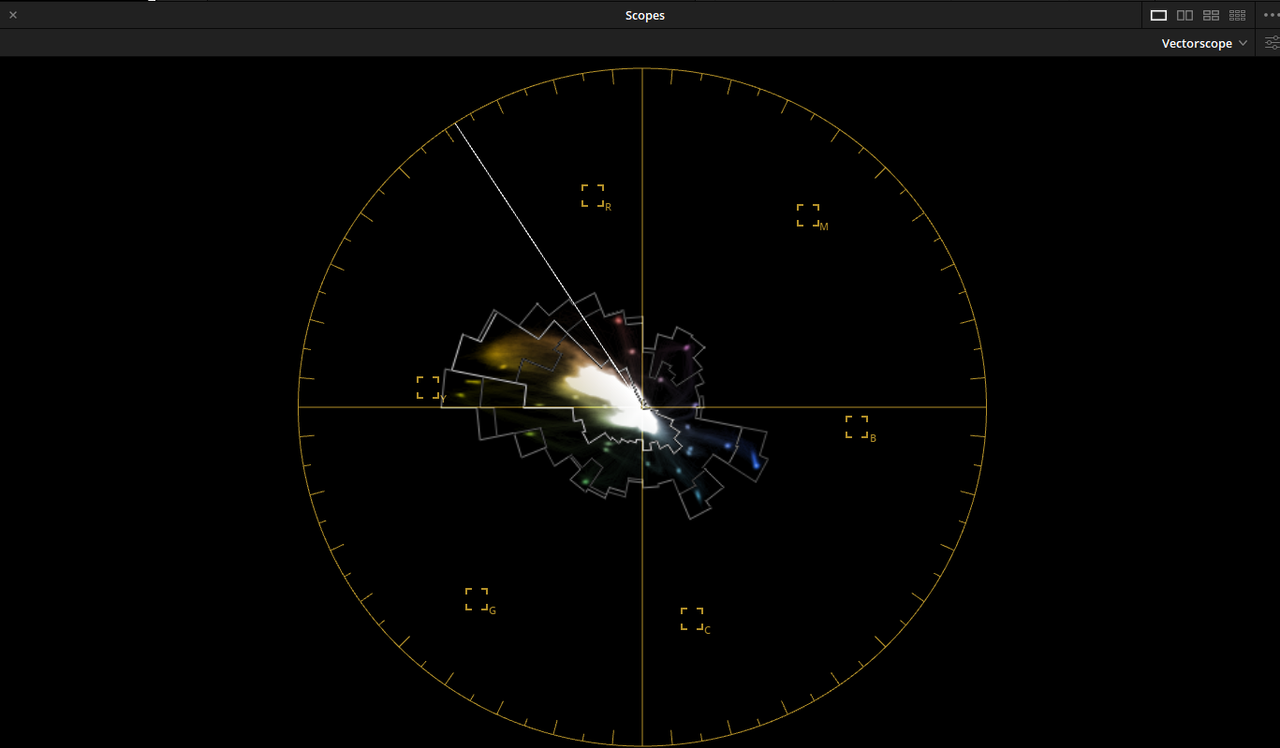The image size is (1280, 748).
Task: Click the R target marker on graticule
Action: coord(594,195)
